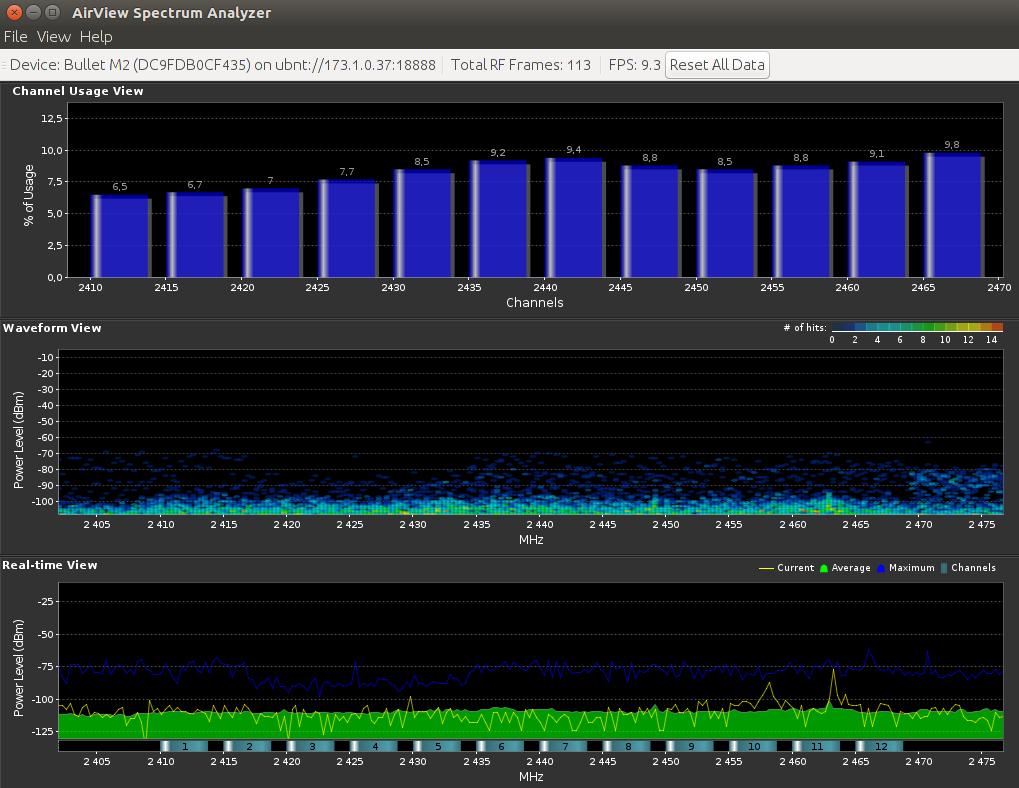Select channel 4 marker in Real-time View
The height and width of the screenshot is (788, 1019).
pyautogui.click(x=374, y=746)
